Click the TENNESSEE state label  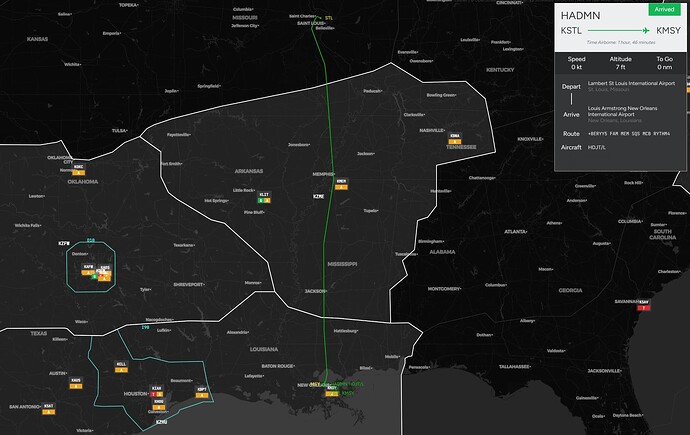[461, 147]
